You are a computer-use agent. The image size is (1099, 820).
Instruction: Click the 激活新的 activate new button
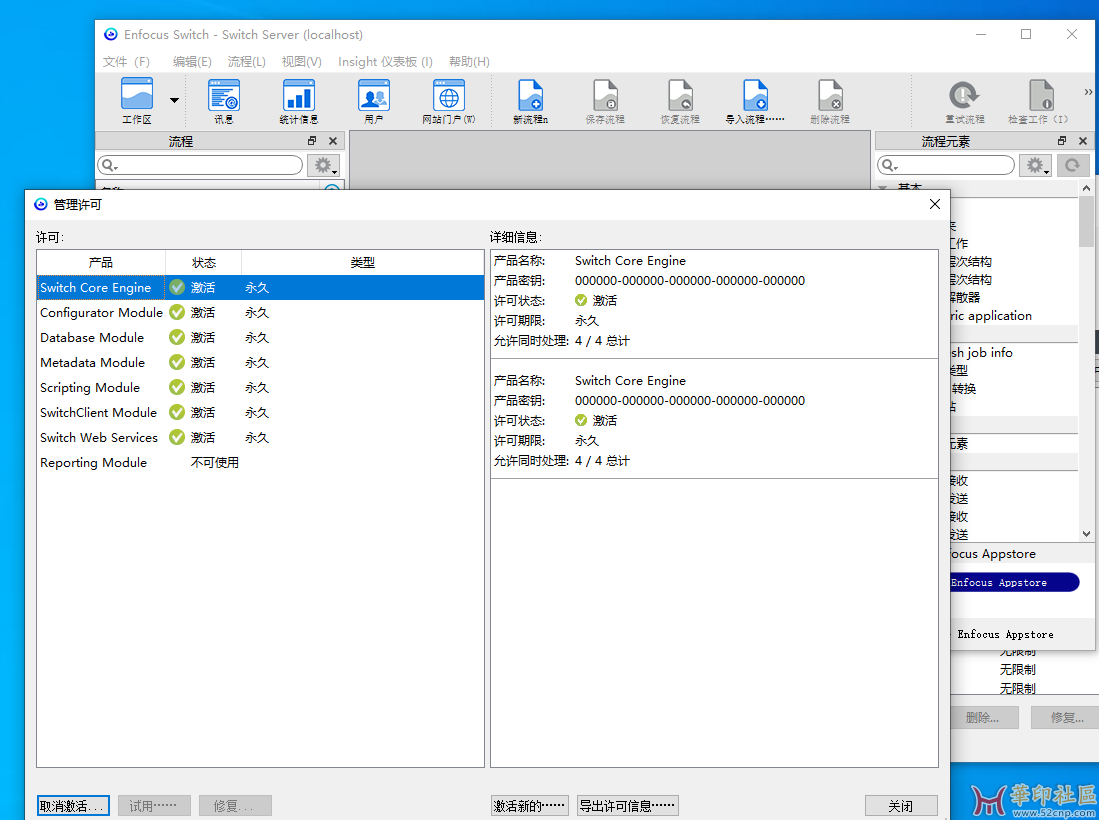click(530, 806)
